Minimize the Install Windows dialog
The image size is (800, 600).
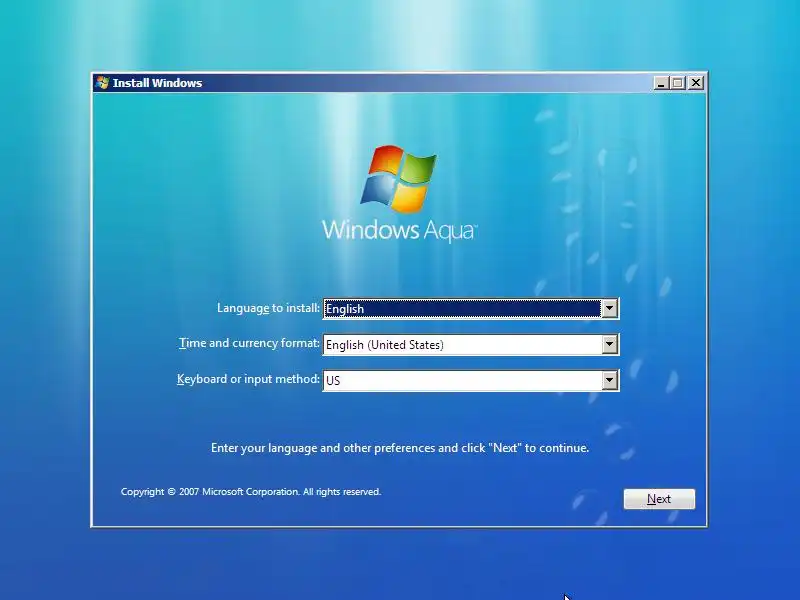[x=662, y=83]
